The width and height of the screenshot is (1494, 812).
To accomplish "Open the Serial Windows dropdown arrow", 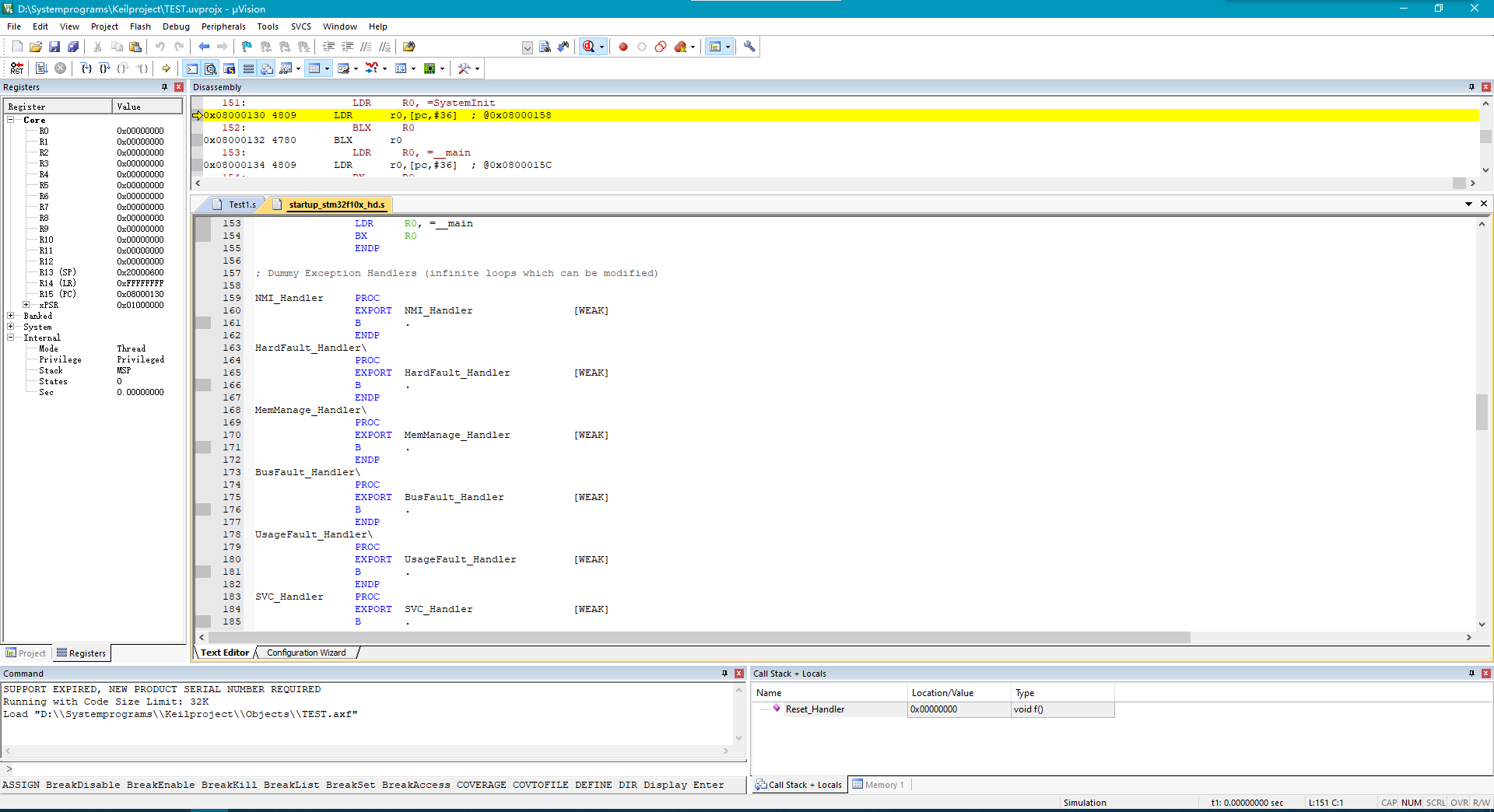I will pyautogui.click(x=356, y=68).
